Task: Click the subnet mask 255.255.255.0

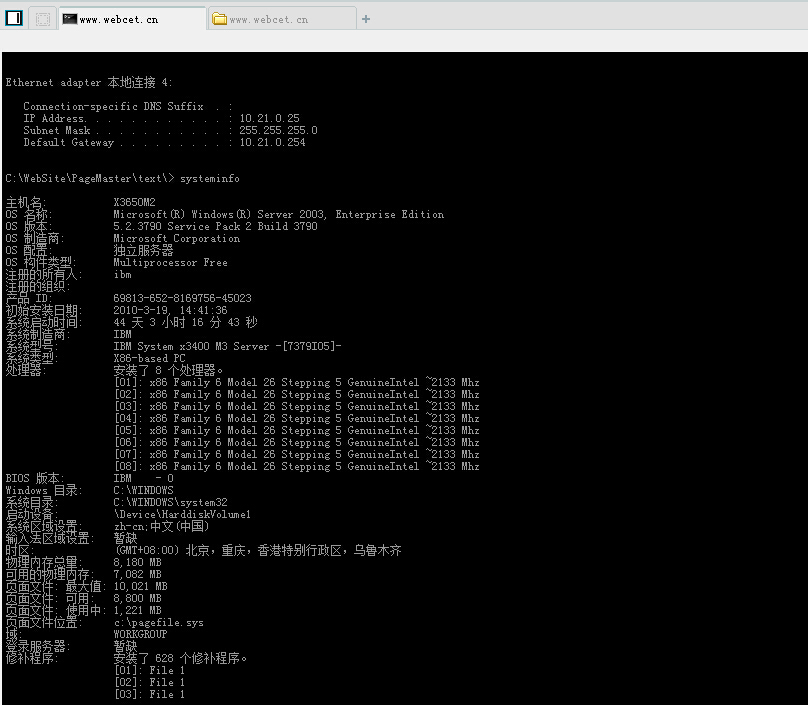Action: click(x=278, y=130)
